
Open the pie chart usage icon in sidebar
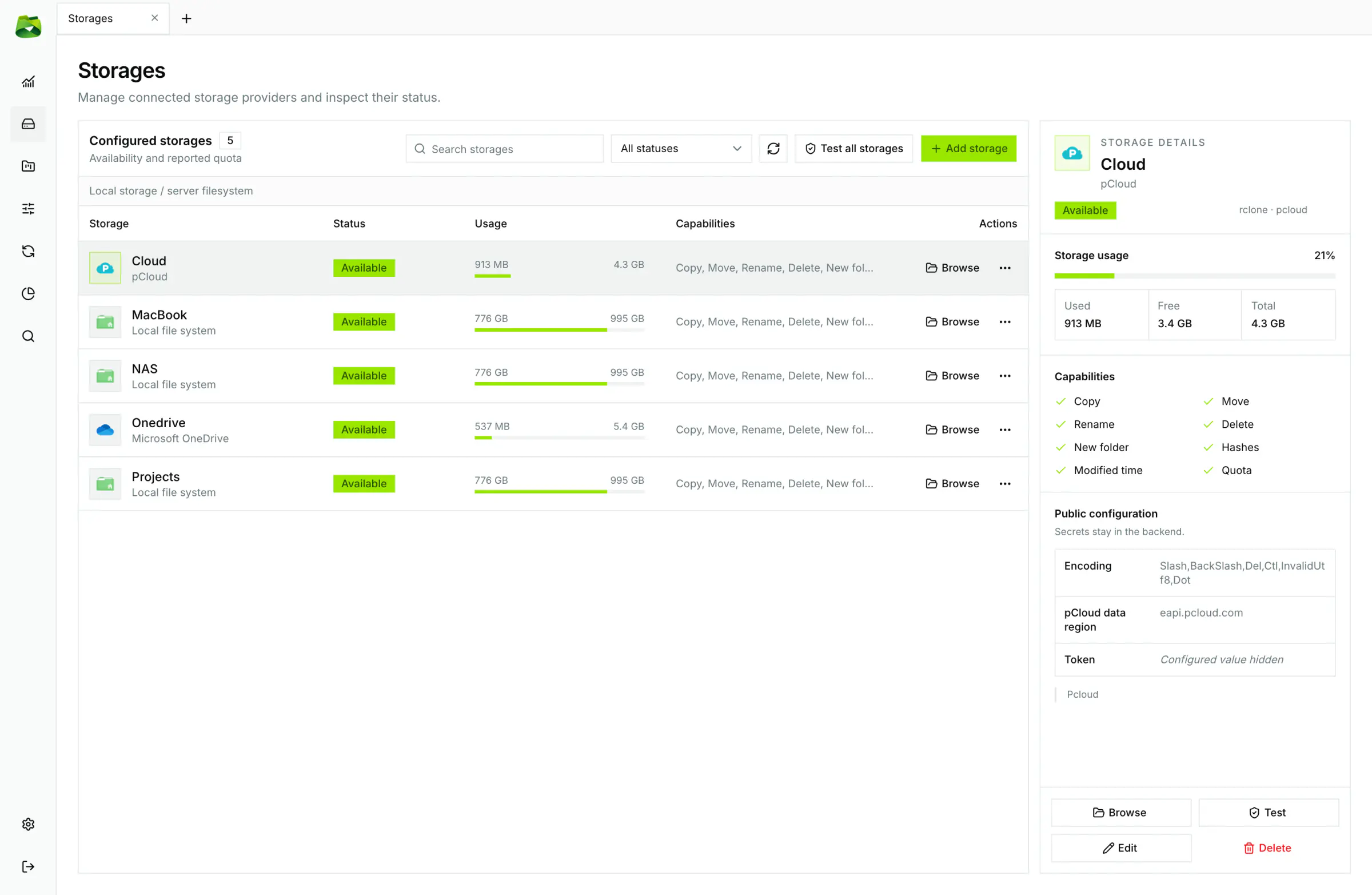(27, 293)
